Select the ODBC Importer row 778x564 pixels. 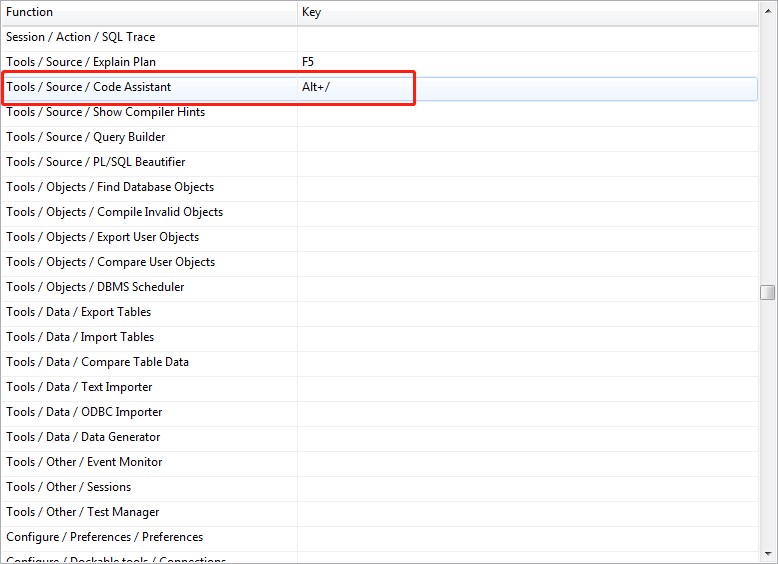pyautogui.click(x=380, y=412)
